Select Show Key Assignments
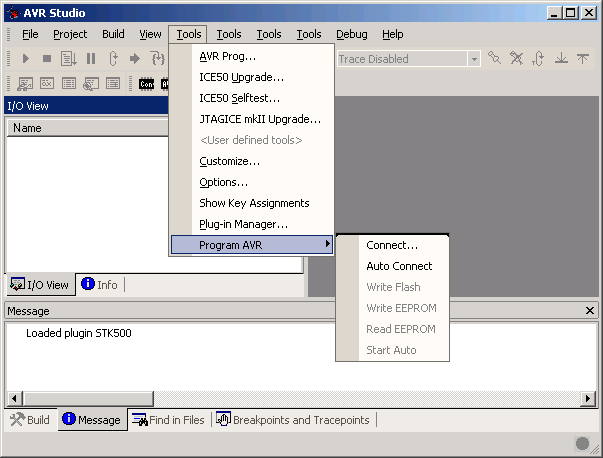Image resolution: width=603 pixels, height=458 pixels. [x=252, y=203]
